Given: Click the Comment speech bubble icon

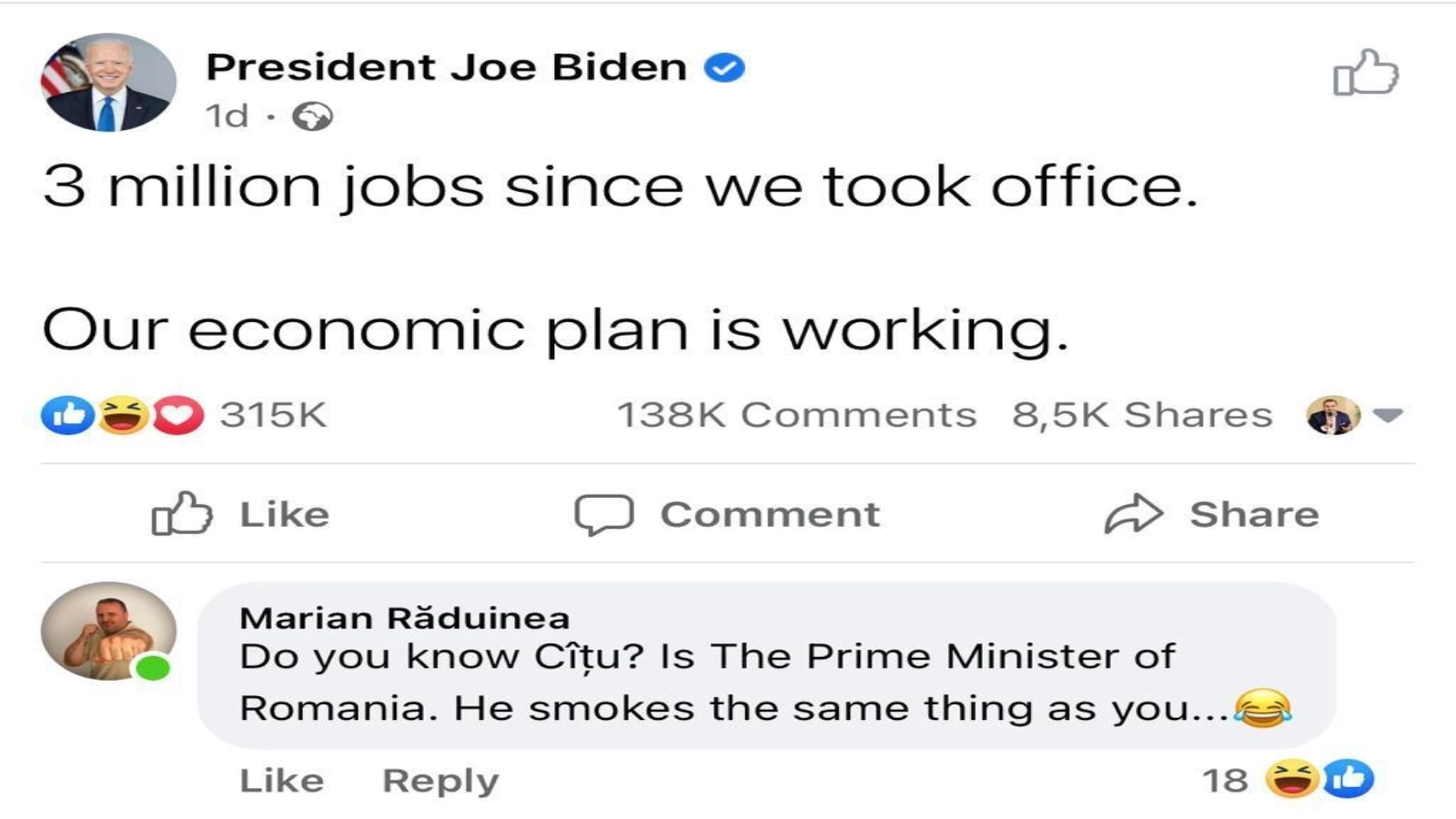Looking at the screenshot, I should pyautogui.click(x=603, y=514).
